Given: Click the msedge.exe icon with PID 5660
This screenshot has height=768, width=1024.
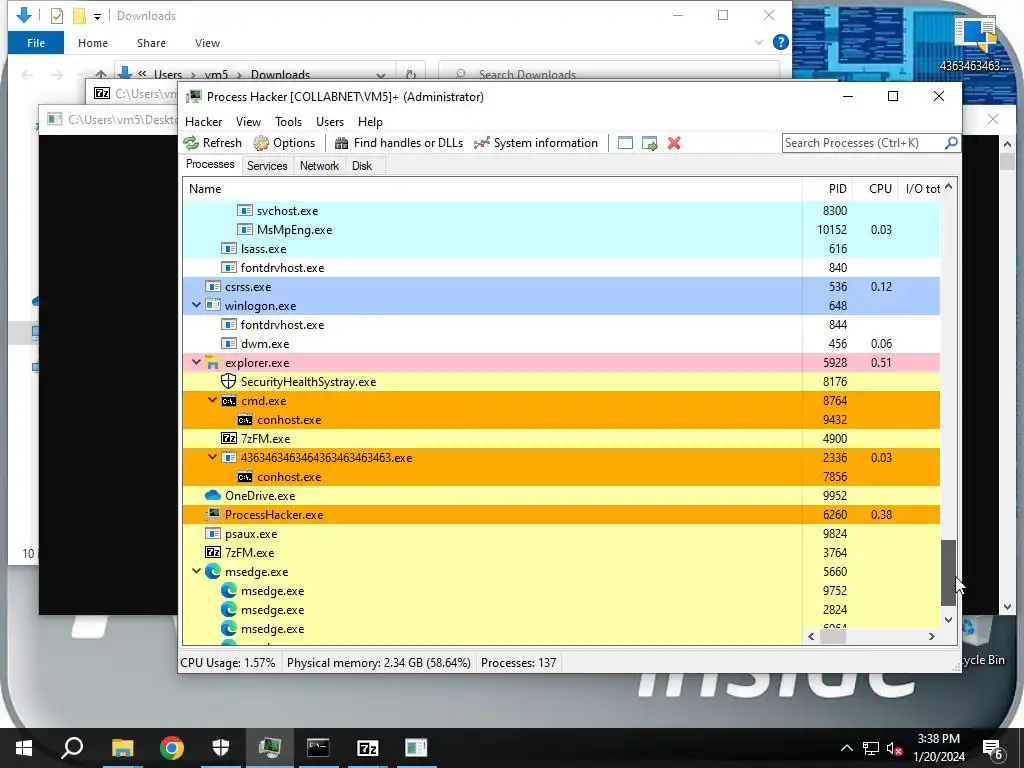Looking at the screenshot, I should [213, 571].
